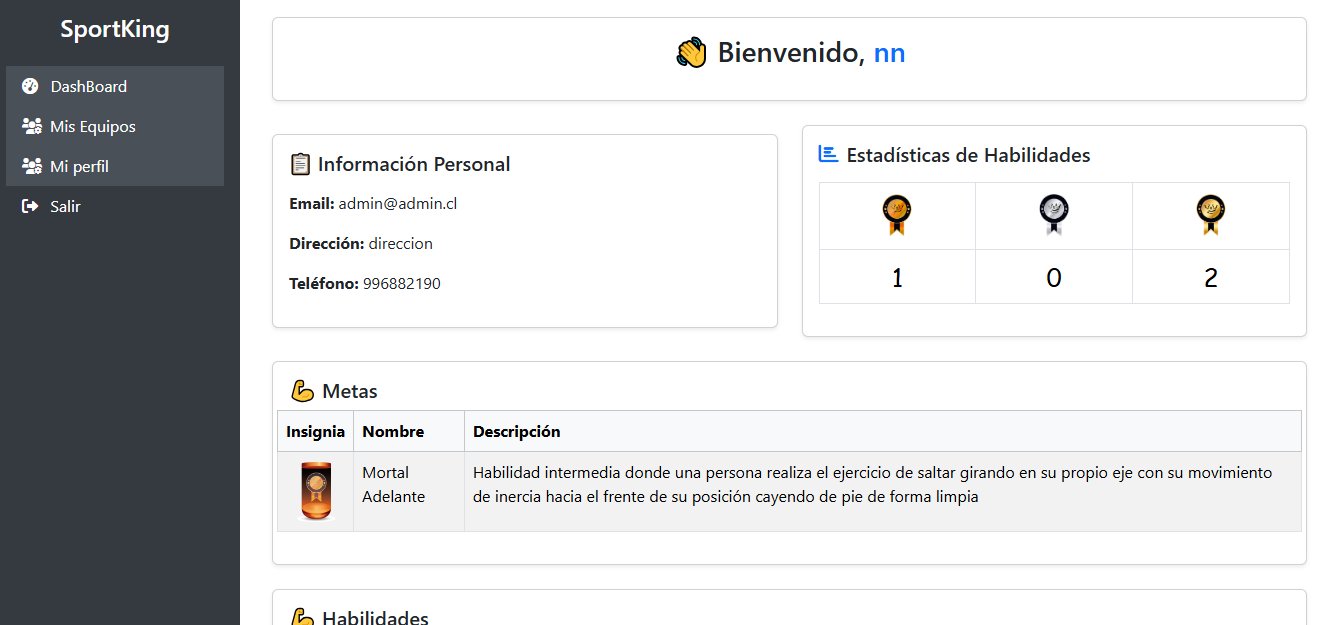Click the Insignia column header
The image size is (1319, 625).
point(315,431)
